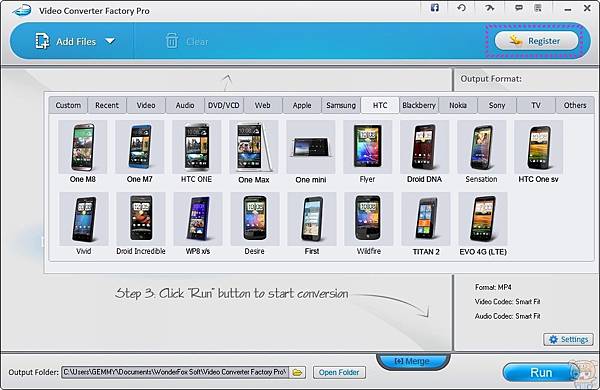Pick the TITAN 2 phone icon
Viewport: 600px width, 390px height.
coord(426,219)
